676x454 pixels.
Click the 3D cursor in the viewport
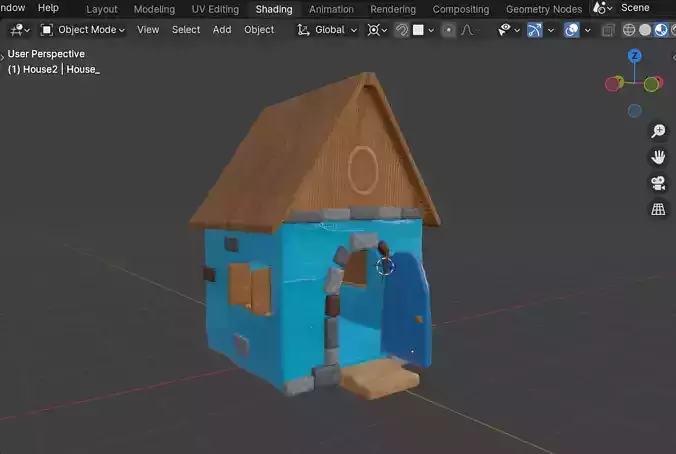click(x=385, y=266)
